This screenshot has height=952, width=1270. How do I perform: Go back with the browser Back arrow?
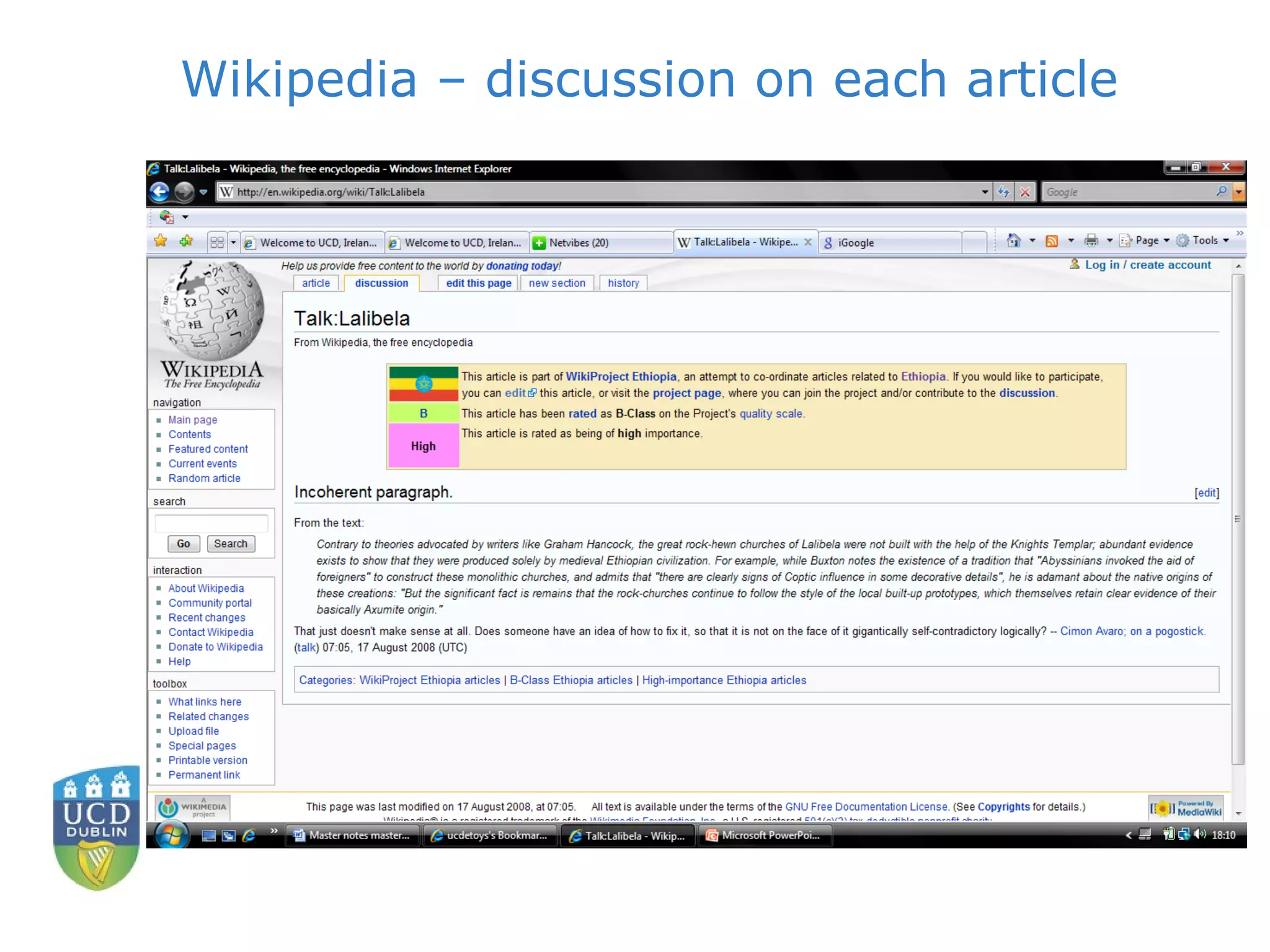(160, 192)
